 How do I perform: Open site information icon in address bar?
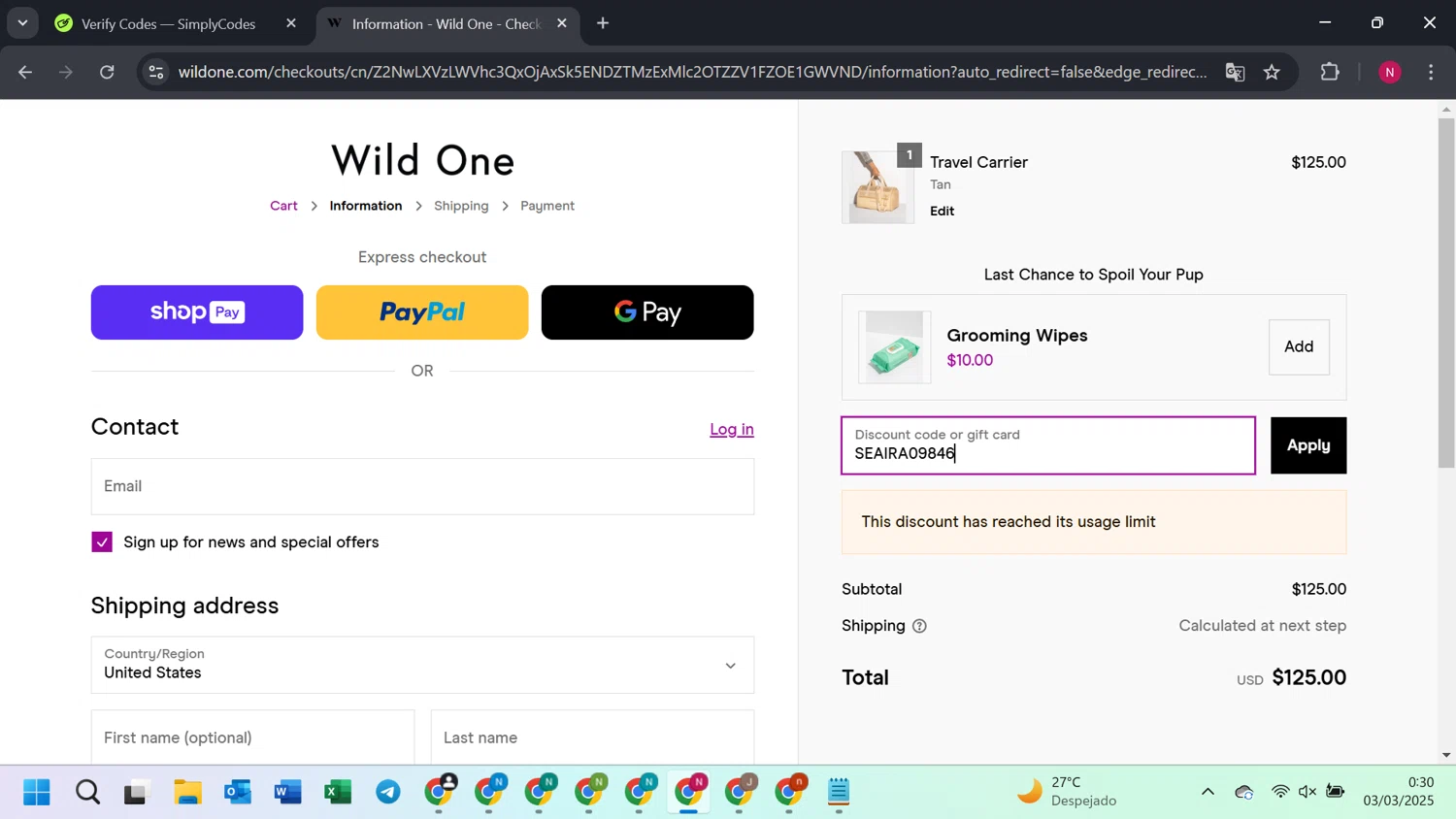tap(156, 72)
